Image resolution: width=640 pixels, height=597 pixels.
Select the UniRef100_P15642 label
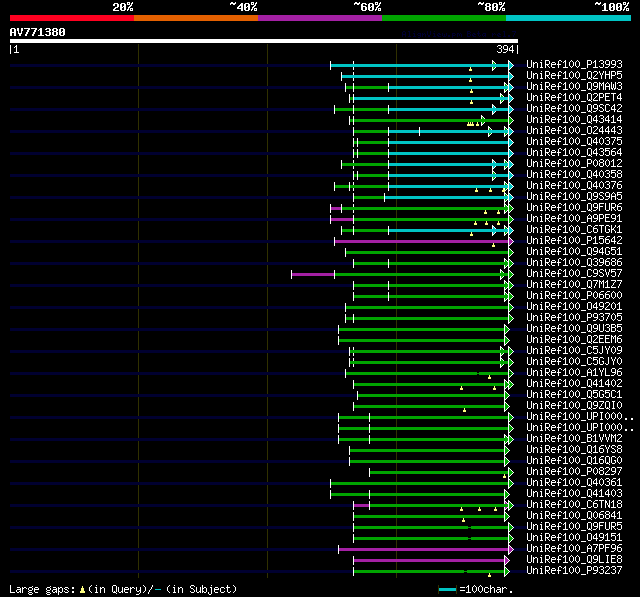pos(574,241)
